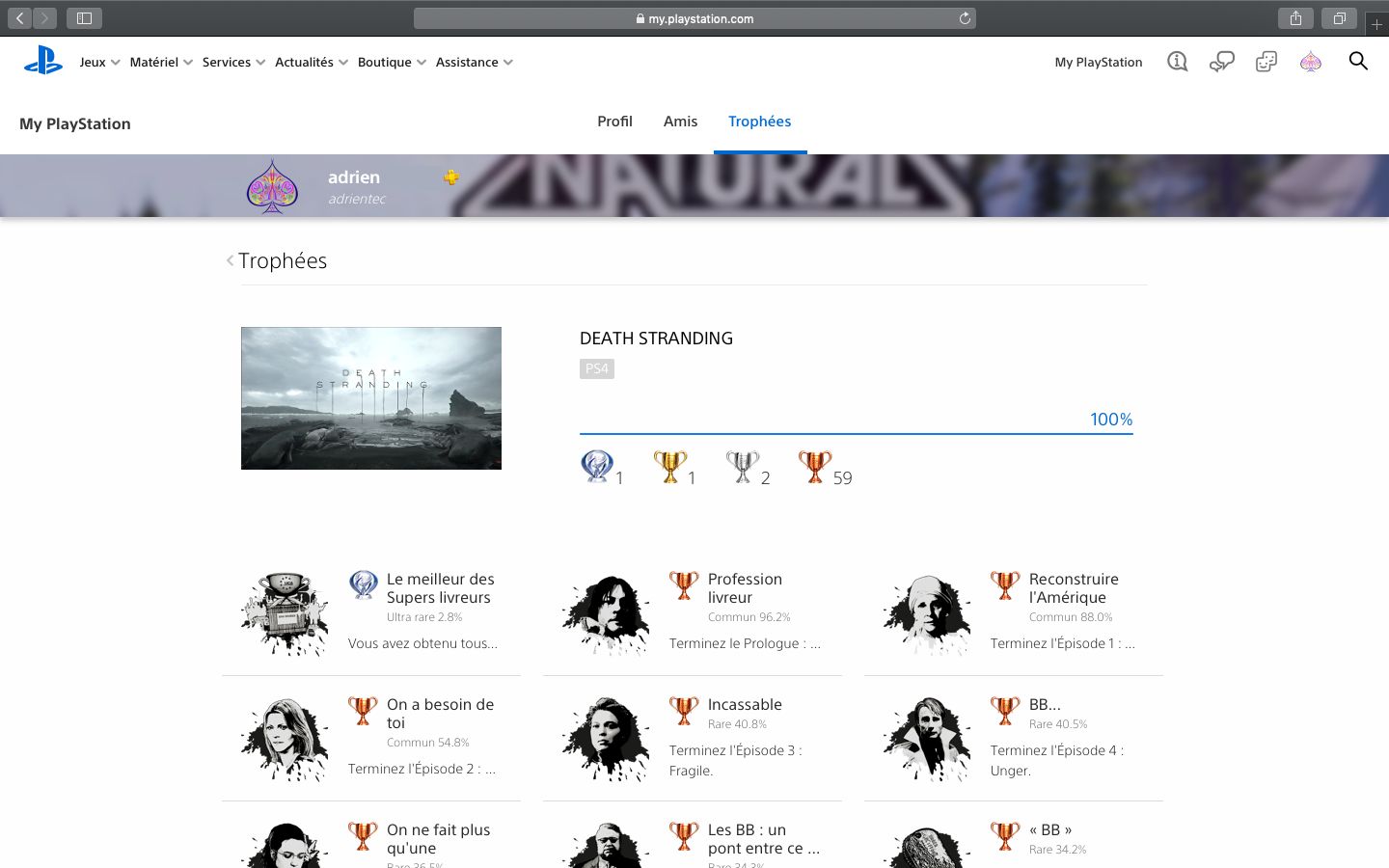Screen dimensions: 1389x868
Task: Click the adrien profile name
Action: 354,176
